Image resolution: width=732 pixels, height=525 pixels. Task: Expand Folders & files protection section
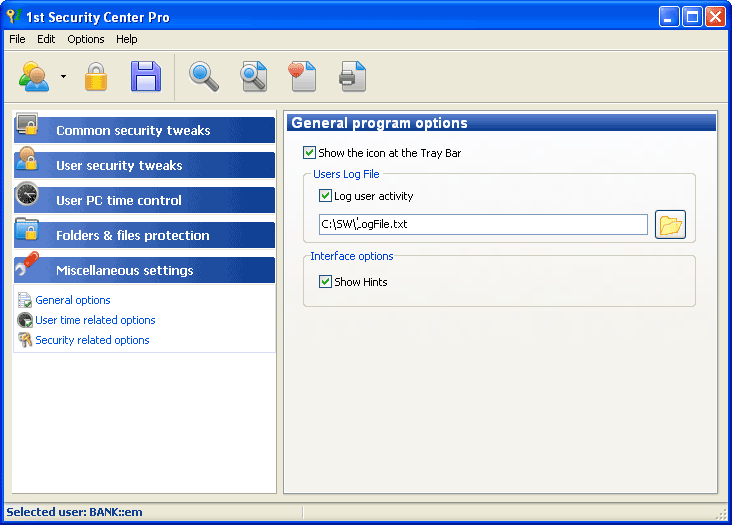[x=144, y=235]
